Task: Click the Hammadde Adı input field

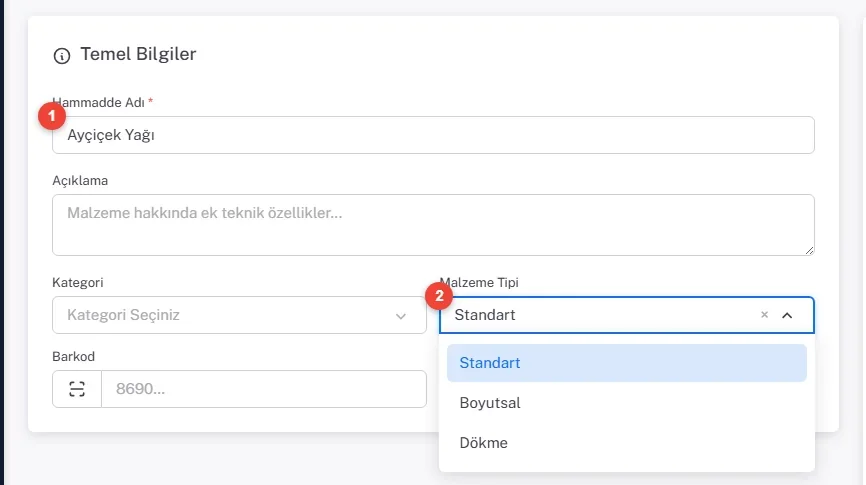Action: pyautogui.click(x=433, y=135)
